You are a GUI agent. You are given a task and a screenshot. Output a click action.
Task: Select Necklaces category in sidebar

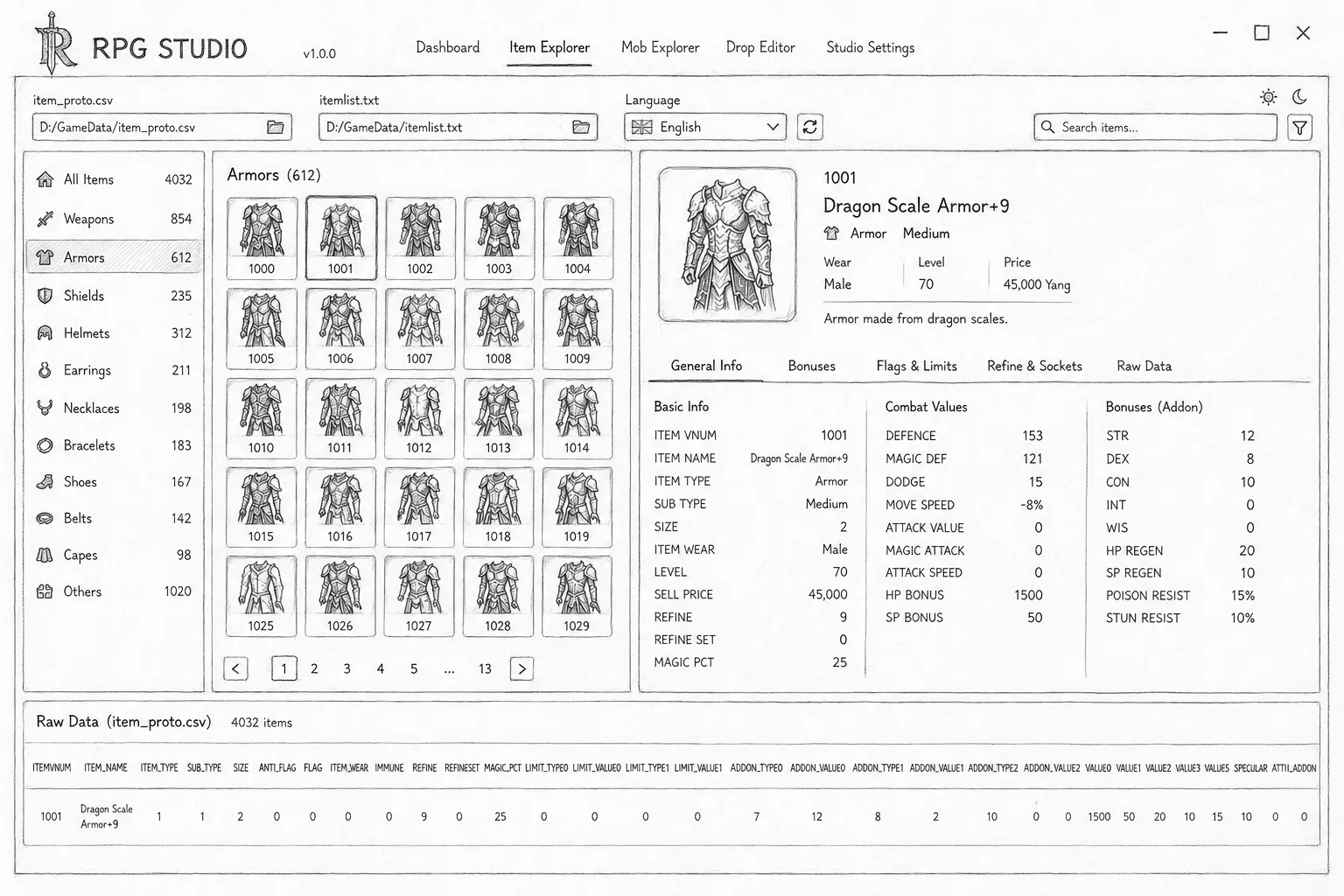tap(114, 408)
